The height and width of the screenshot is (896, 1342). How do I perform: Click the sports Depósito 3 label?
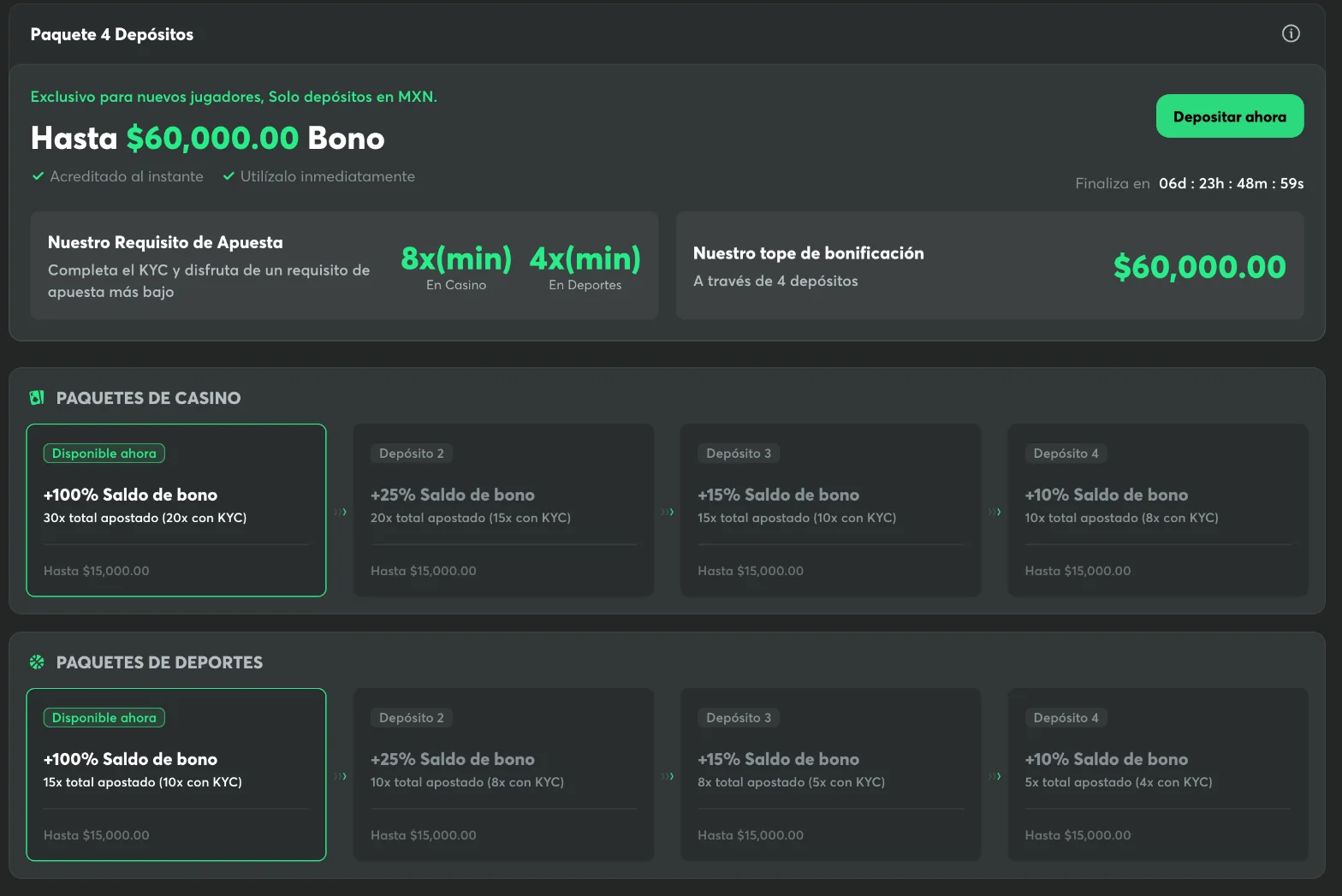tap(739, 718)
